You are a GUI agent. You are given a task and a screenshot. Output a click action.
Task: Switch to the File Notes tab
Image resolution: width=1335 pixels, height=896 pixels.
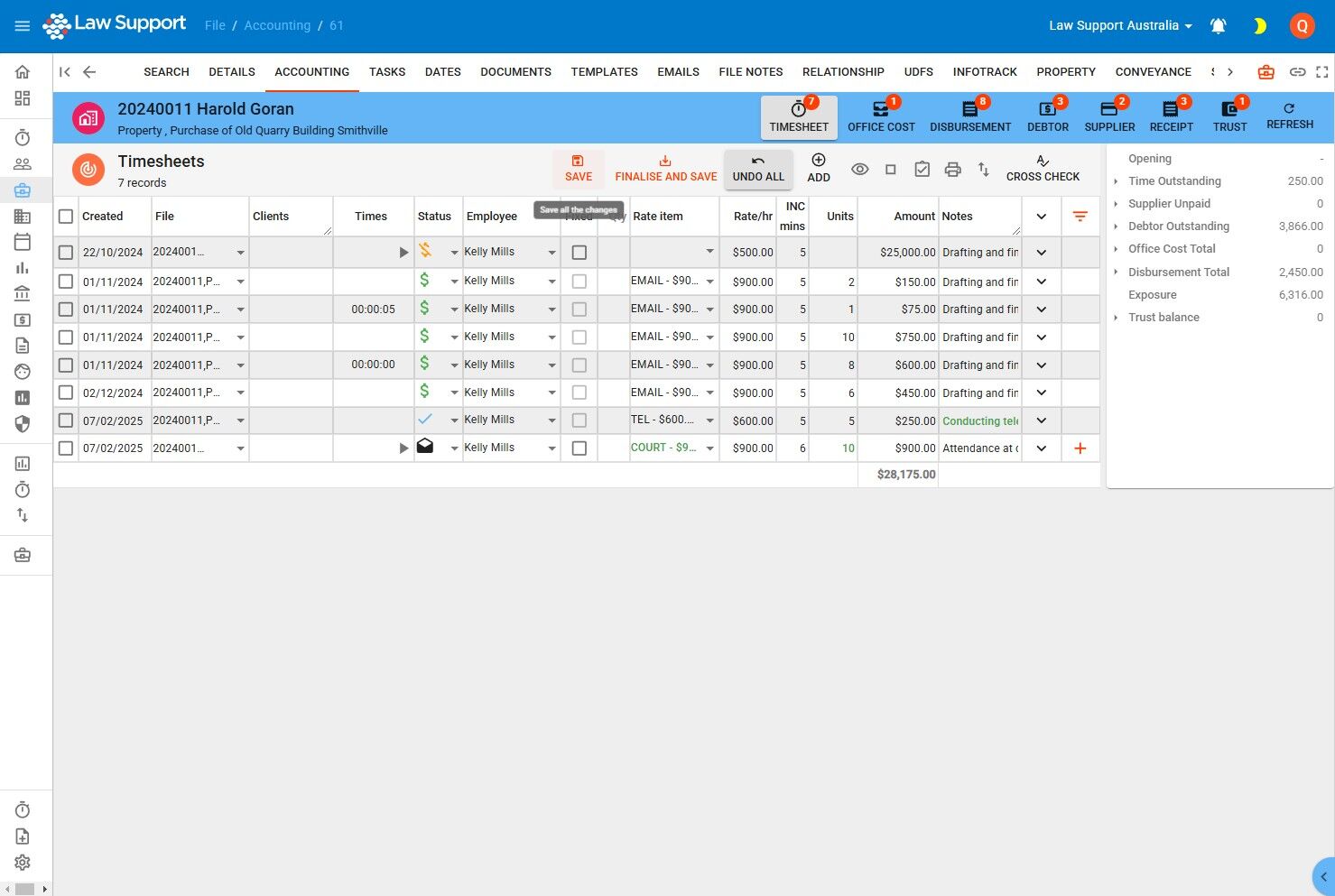click(x=751, y=72)
